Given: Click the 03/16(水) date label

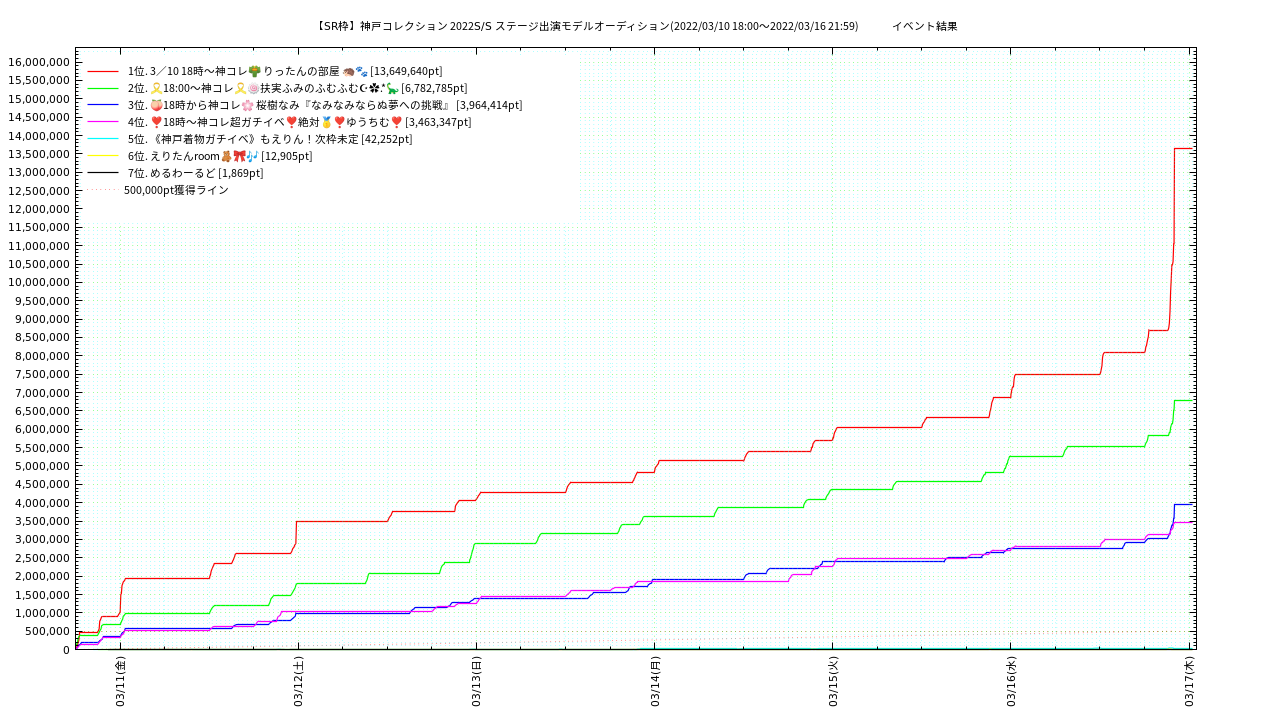Looking at the screenshot, I should coord(1011,682).
